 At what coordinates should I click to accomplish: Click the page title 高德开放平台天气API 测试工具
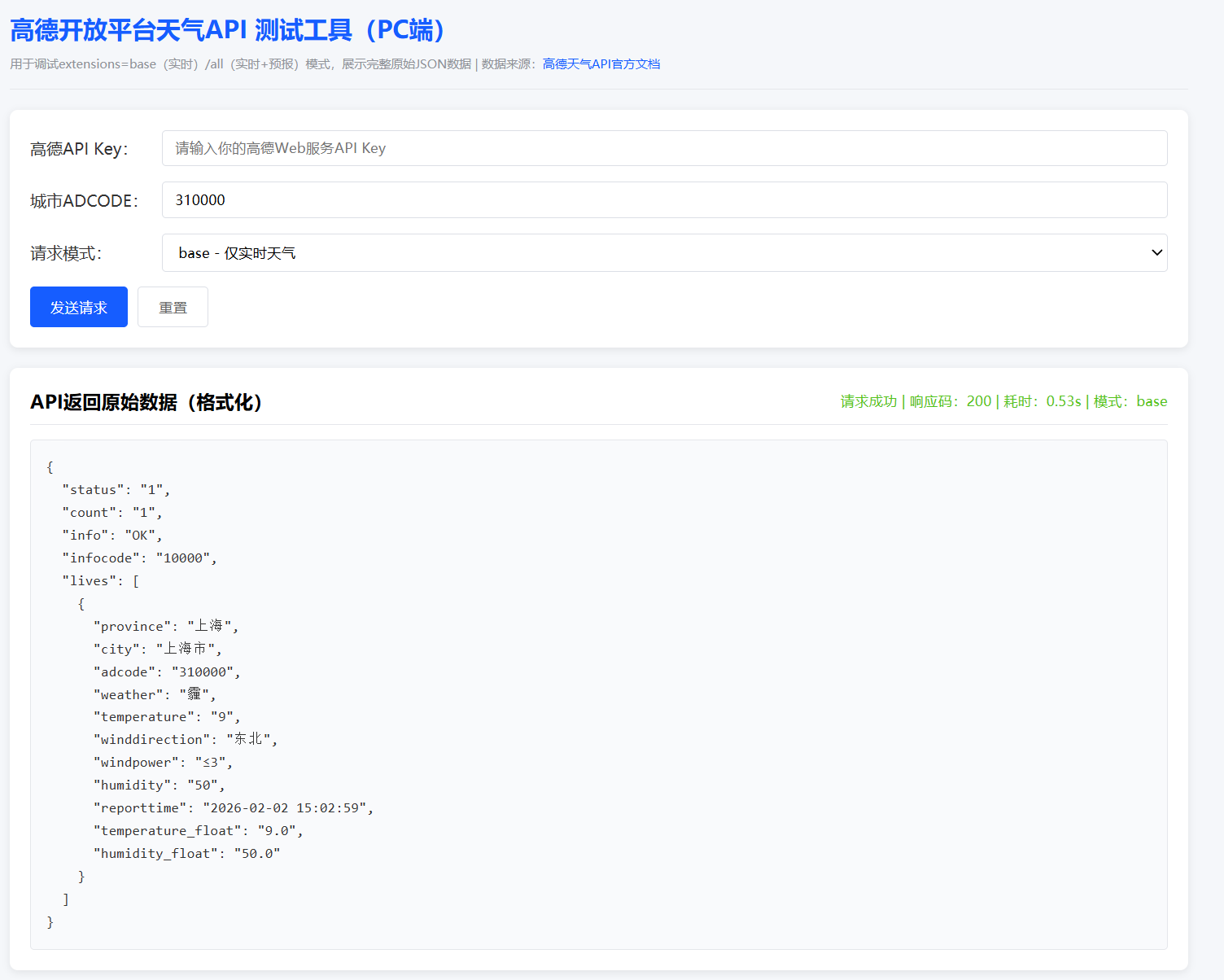coord(228,30)
